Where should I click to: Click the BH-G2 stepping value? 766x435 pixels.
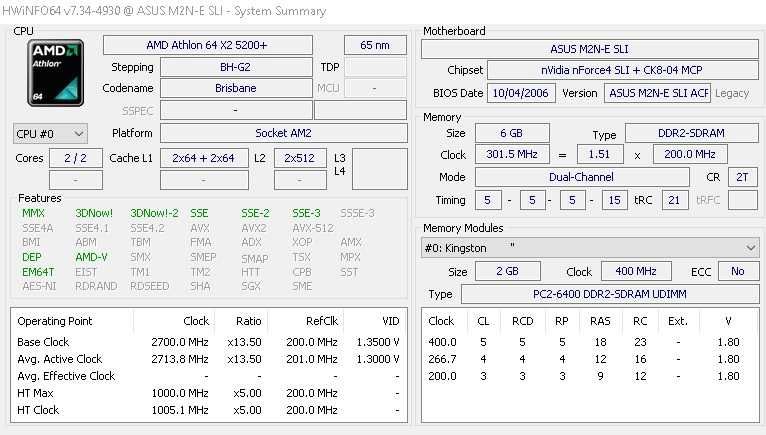click(236, 67)
